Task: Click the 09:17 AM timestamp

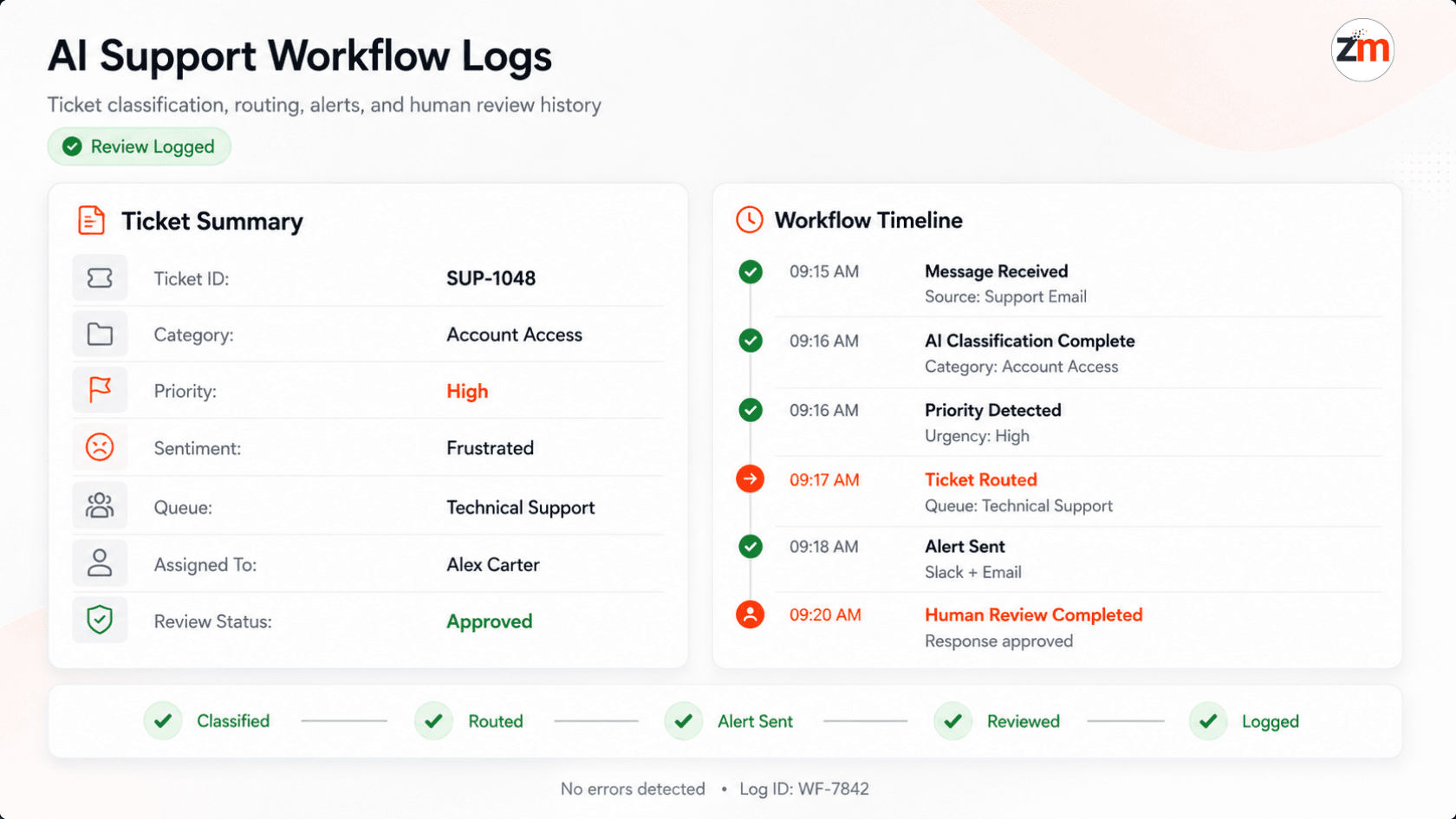Action: click(824, 479)
